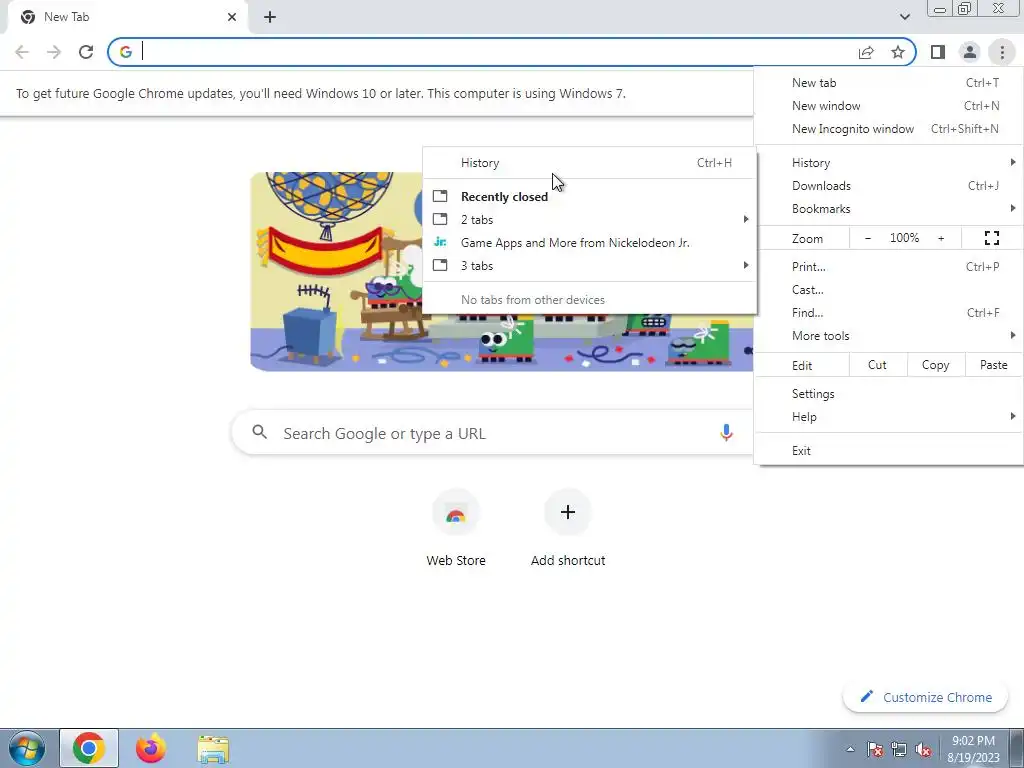The width and height of the screenshot is (1024, 768).
Task: Choose Cast... from the menu
Action: click(x=888, y=289)
